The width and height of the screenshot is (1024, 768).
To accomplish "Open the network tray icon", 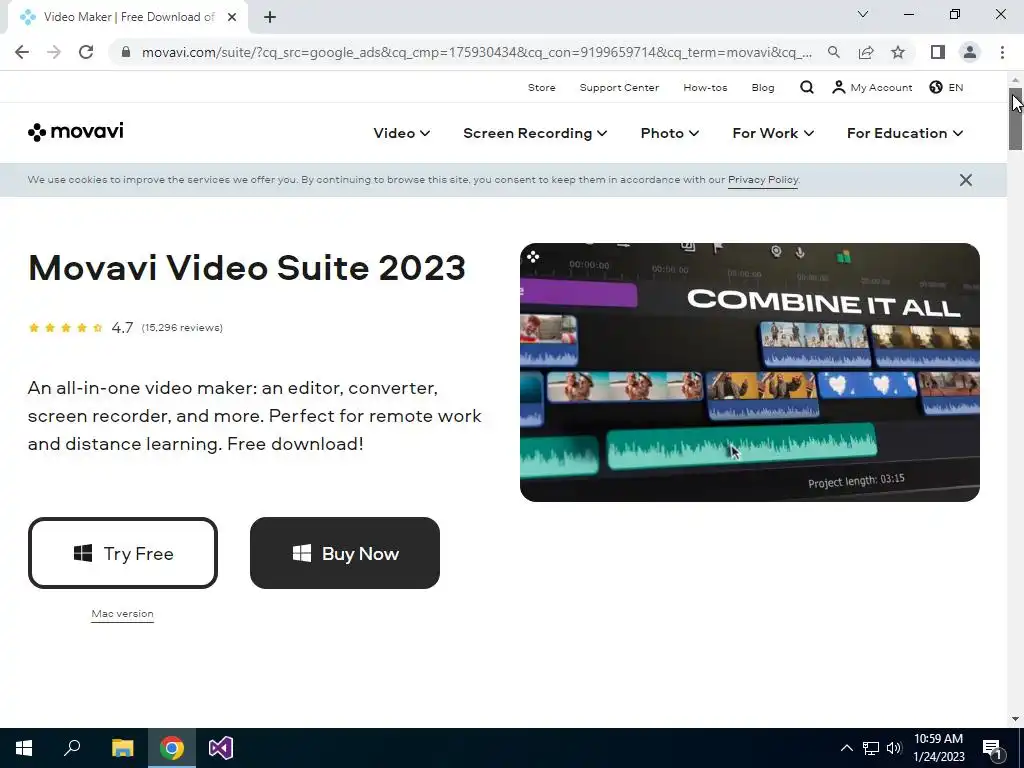I will tap(871, 748).
